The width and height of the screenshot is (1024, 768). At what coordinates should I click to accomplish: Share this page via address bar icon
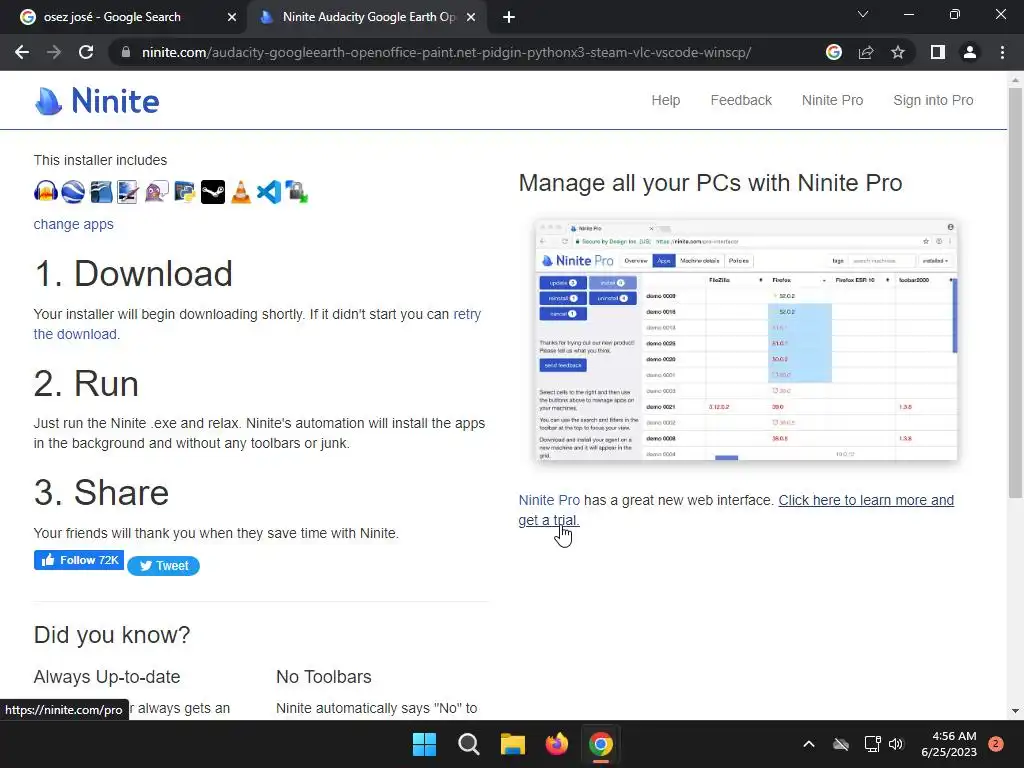(x=866, y=52)
